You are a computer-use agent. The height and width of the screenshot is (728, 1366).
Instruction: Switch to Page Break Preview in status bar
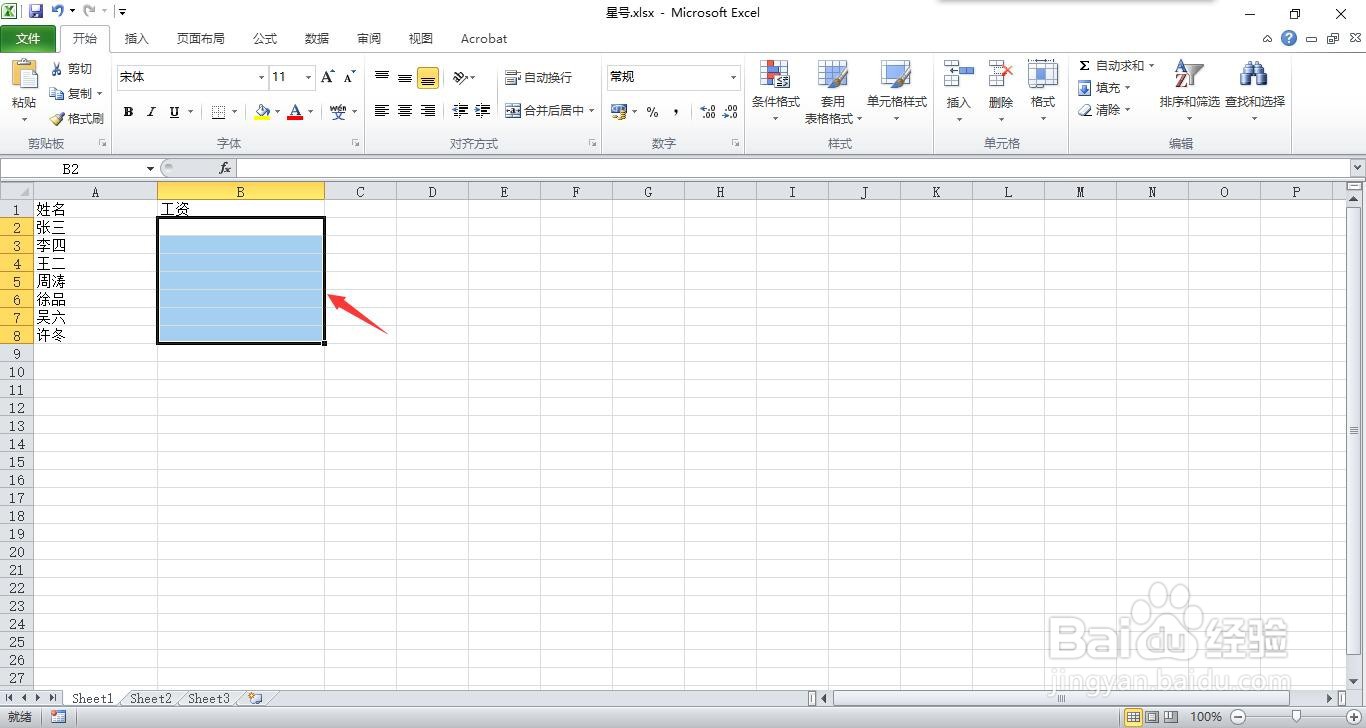click(x=1171, y=716)
